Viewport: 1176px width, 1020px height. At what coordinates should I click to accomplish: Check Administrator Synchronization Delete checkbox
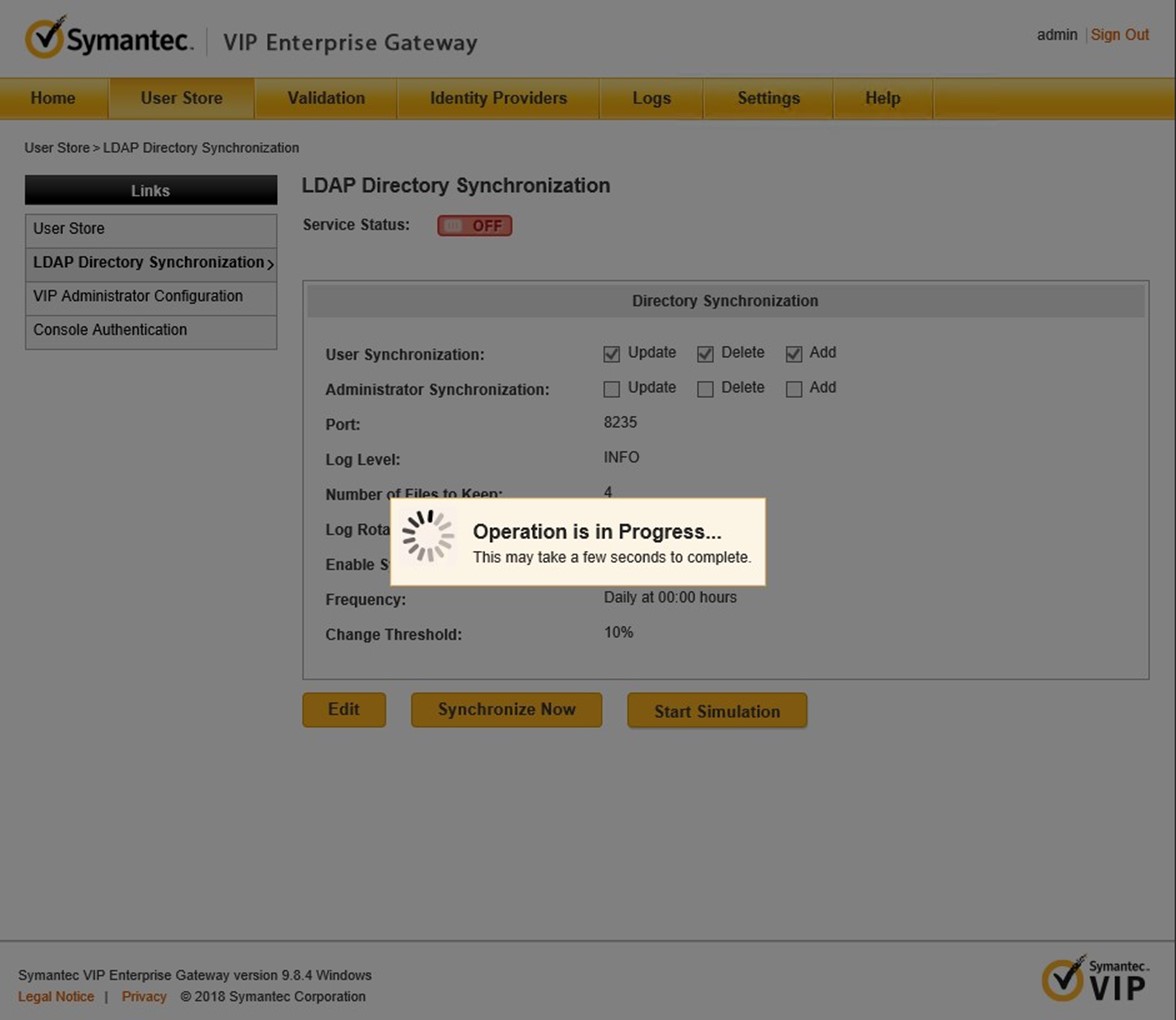(x=705, y=388)
